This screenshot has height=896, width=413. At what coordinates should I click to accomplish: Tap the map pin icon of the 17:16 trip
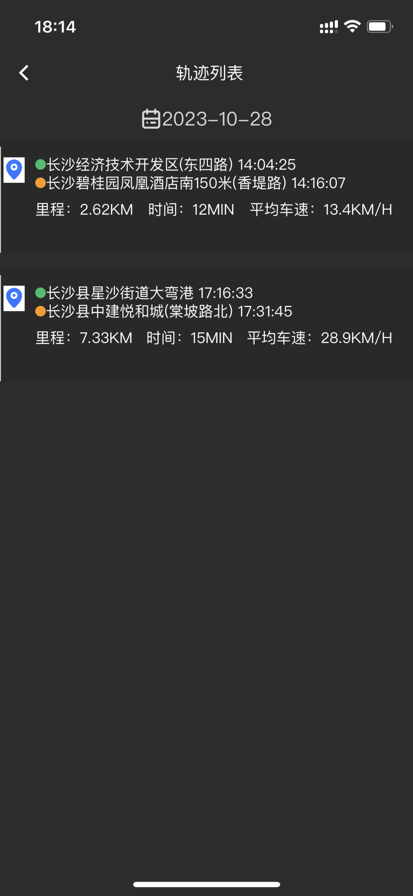(14, 298)
